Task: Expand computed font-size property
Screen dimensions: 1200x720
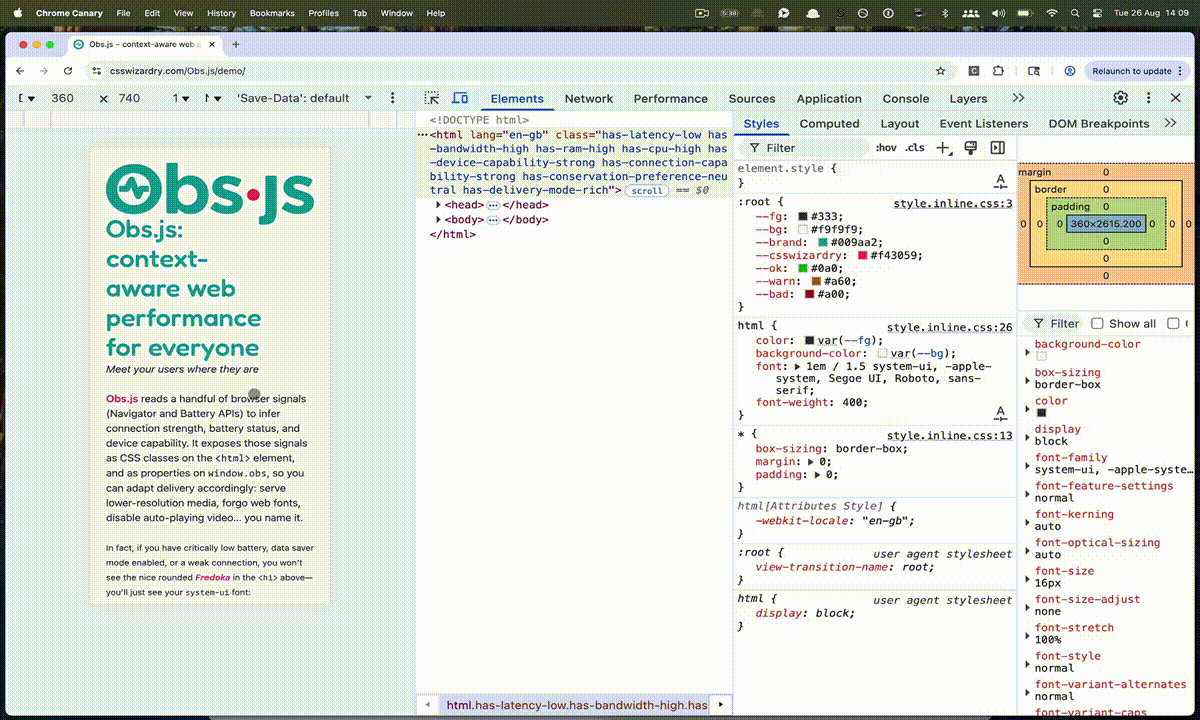Action: [1027, 578]
